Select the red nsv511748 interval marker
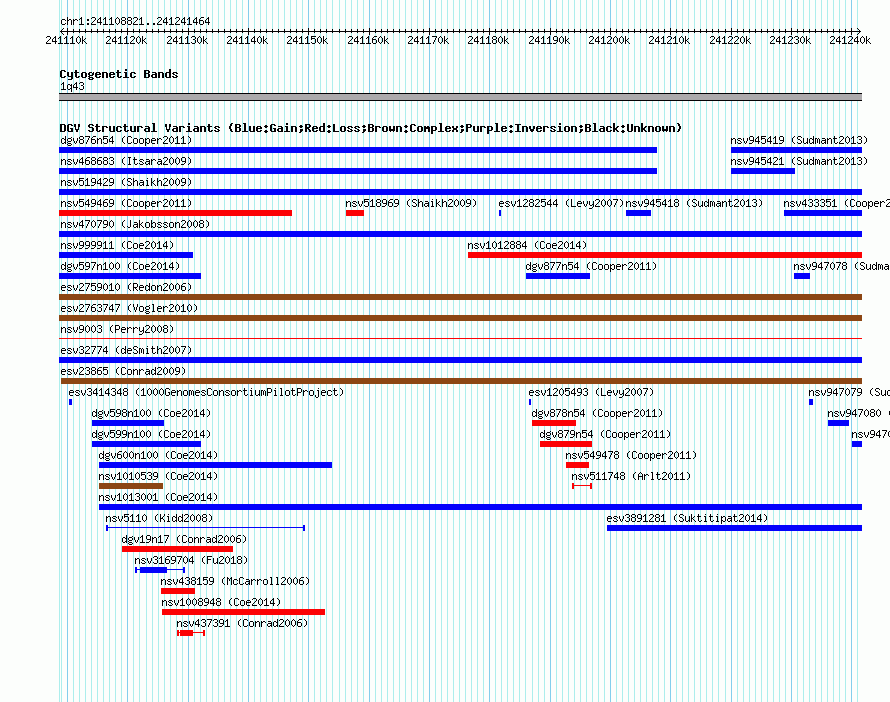The width and height of the screenshot is (890, 702). [582, 486]
